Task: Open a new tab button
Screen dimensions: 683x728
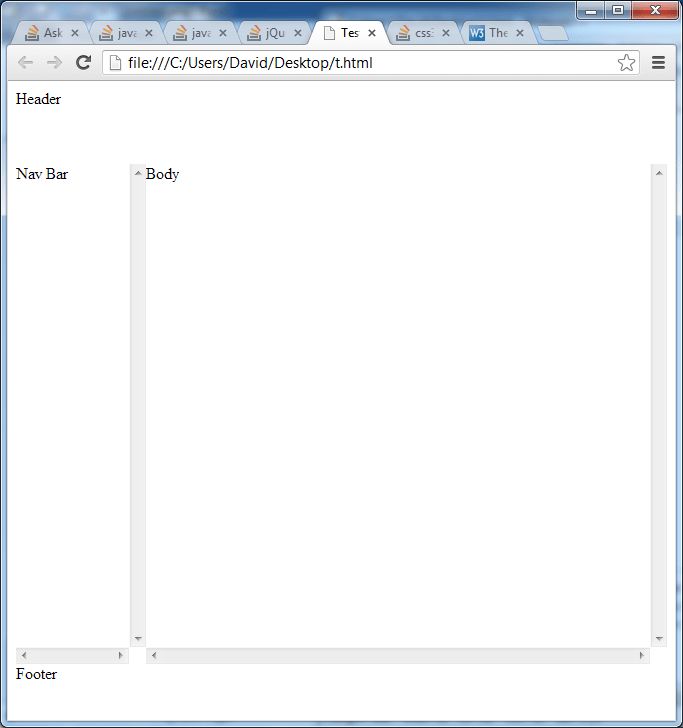Action: tap(553, 33)
